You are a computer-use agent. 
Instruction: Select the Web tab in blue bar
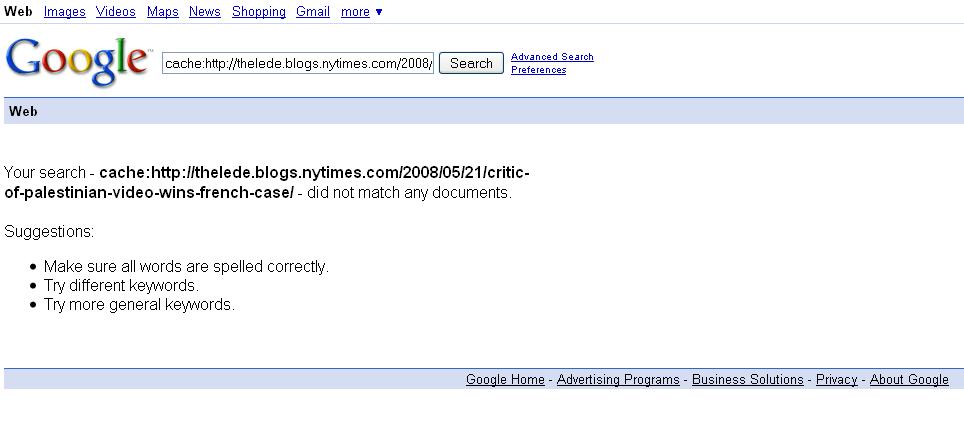(23, 111)
